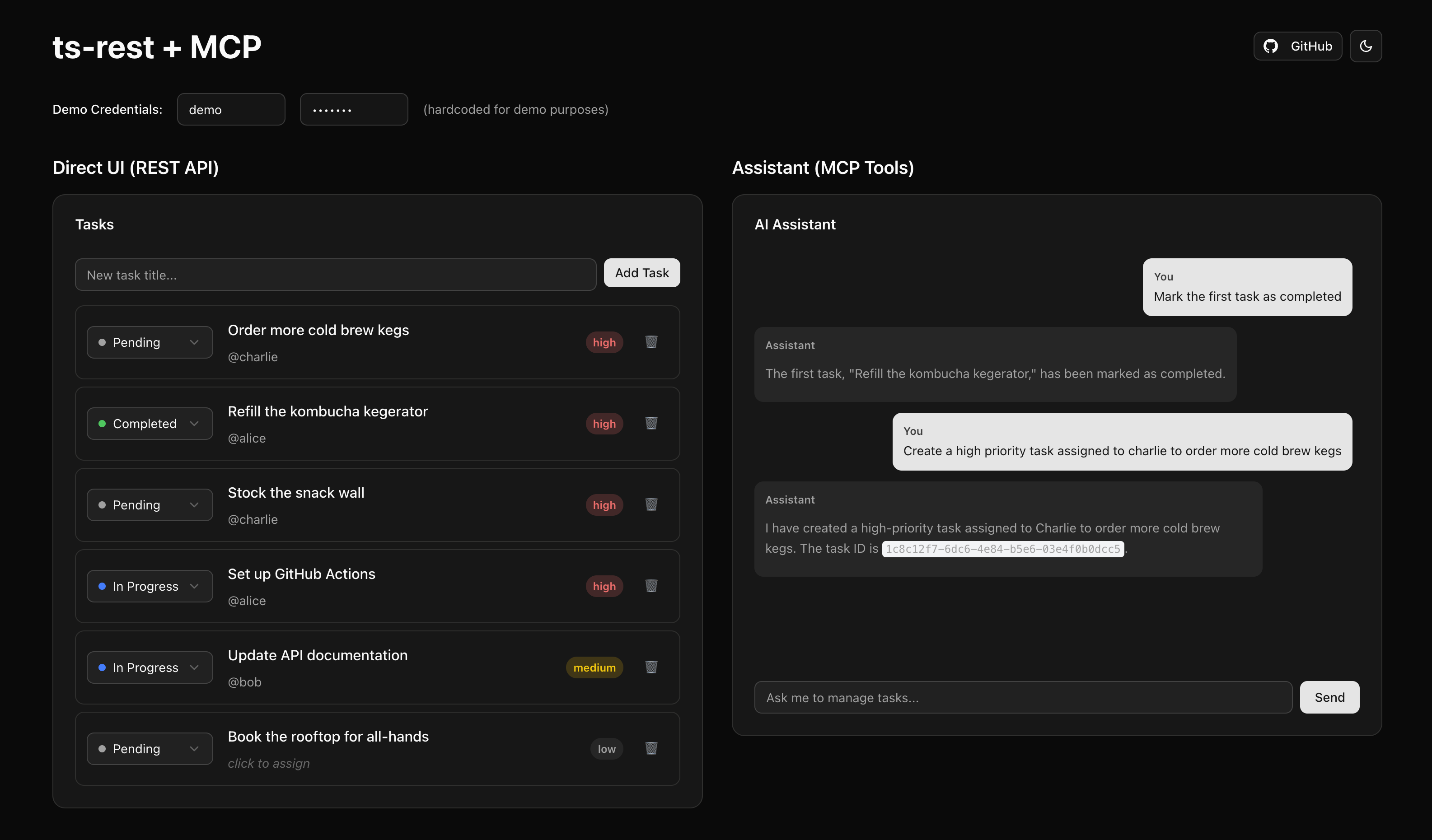Click the task title 'Book the rooftop for all-hands'

pos(328,736)
